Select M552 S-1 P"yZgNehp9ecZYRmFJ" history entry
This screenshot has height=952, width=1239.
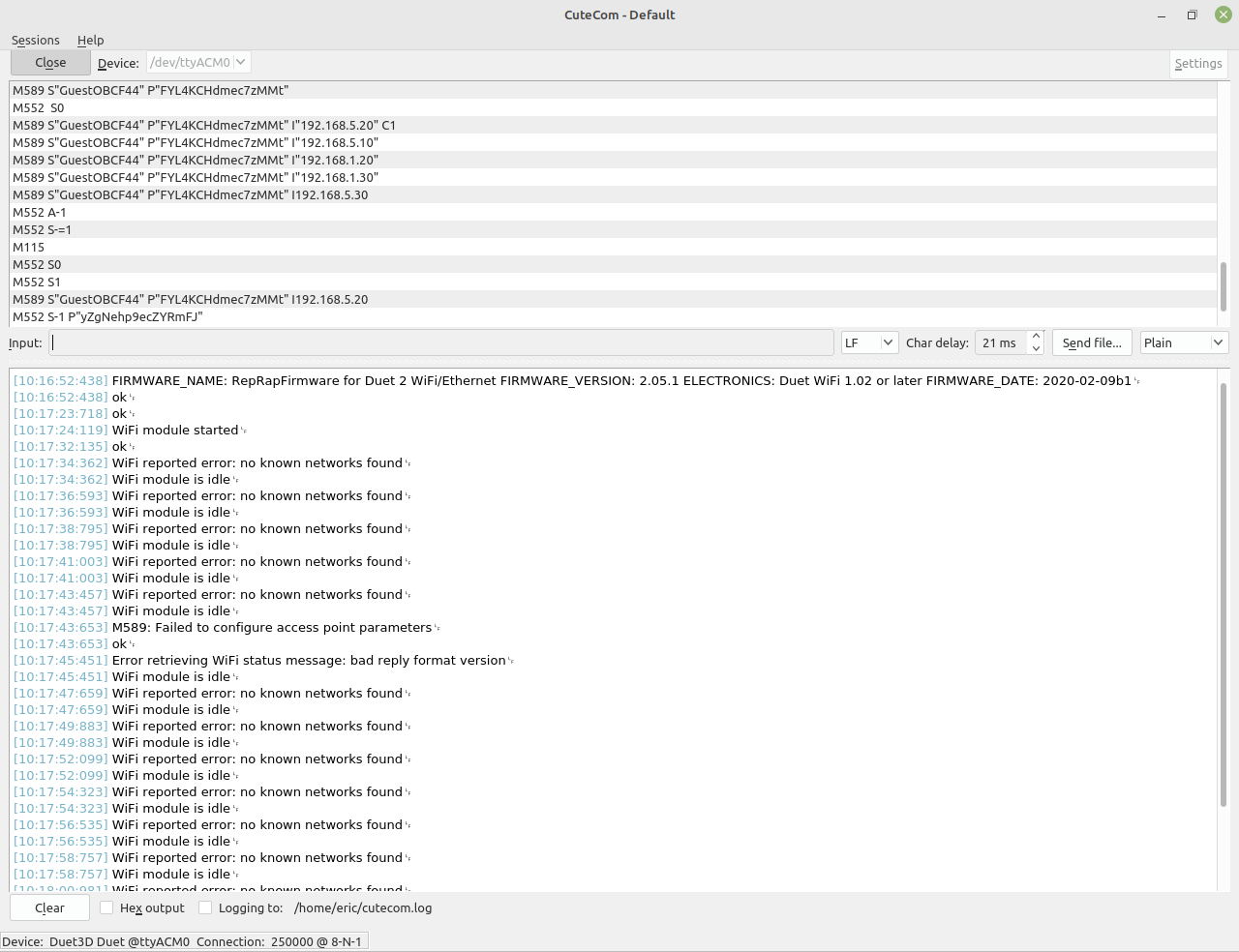613,316
